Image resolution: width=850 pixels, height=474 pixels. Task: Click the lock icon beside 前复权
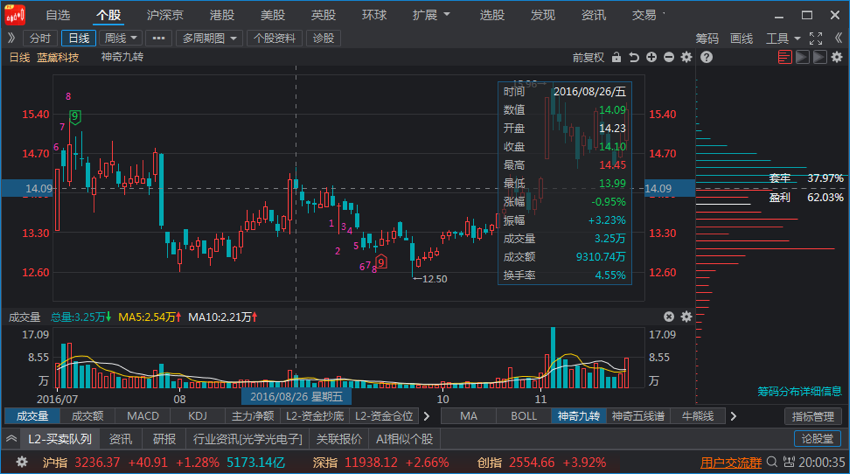point(616,57)
